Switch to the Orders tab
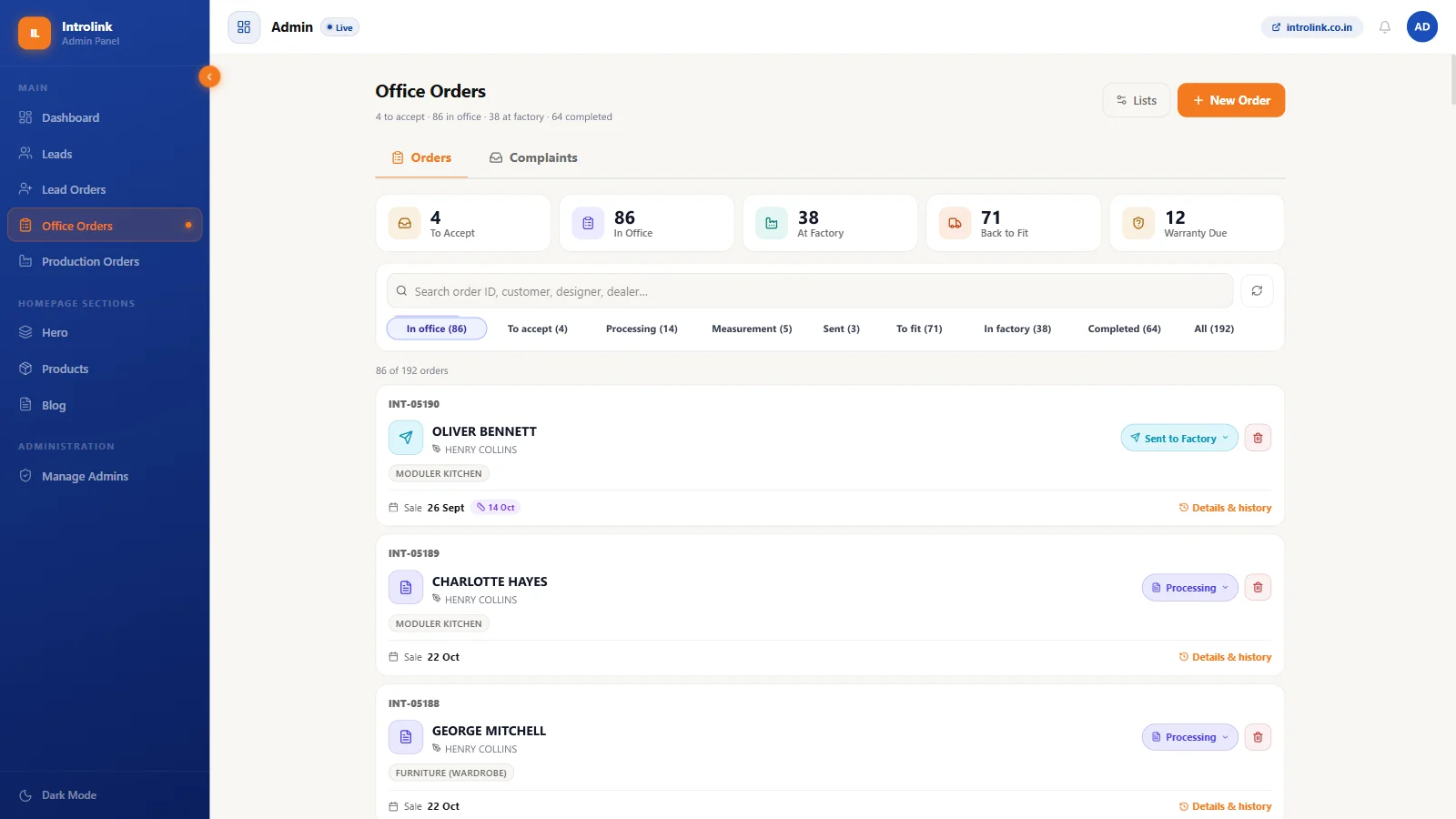1456x819 pixels. (421, 157)
